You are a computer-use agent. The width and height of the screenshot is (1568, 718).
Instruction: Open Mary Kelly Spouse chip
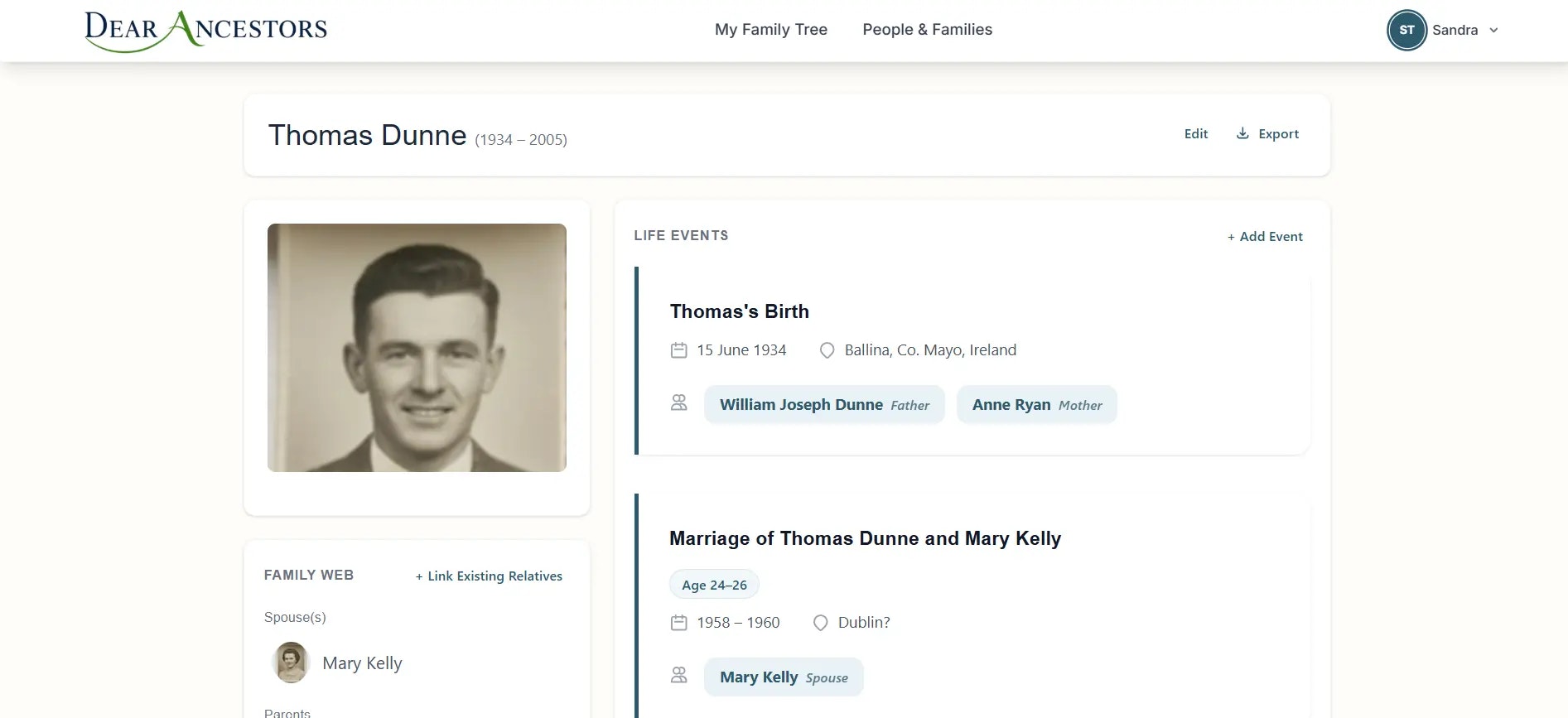click(x=784, y=677)
